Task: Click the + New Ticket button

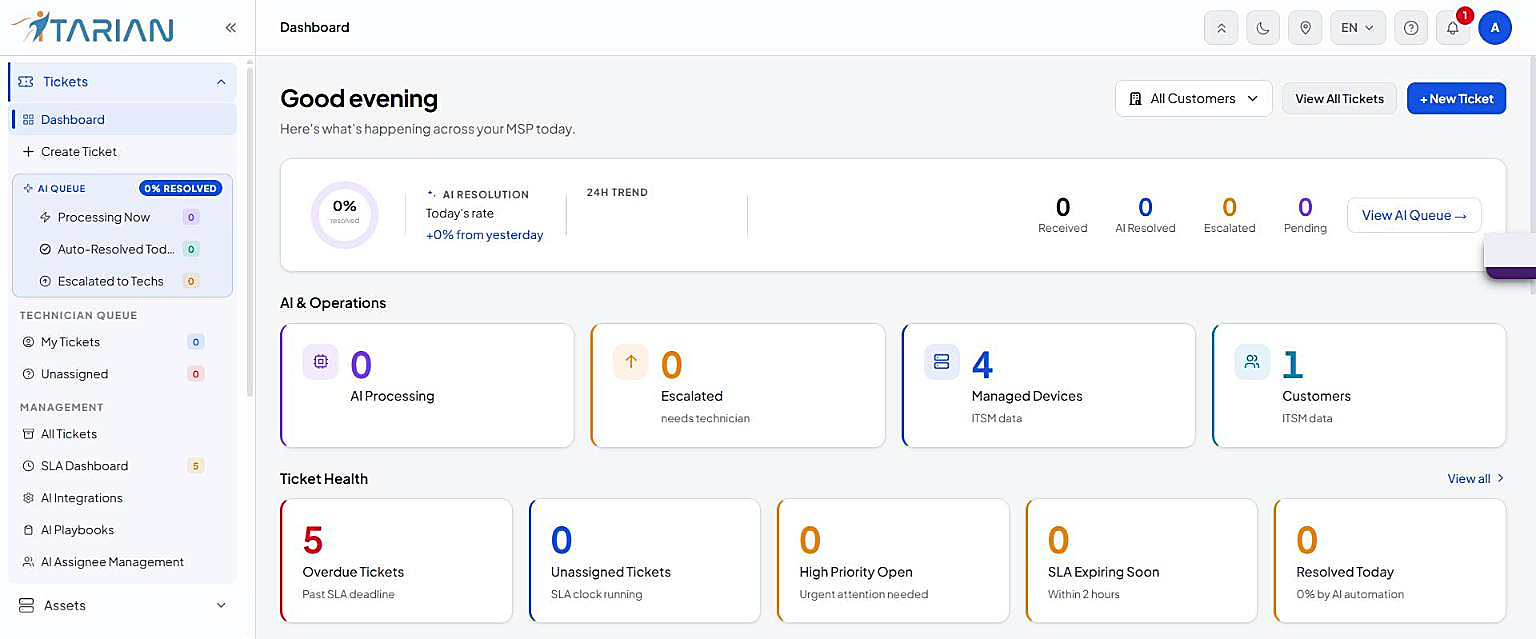Action: pos(1456,99)
